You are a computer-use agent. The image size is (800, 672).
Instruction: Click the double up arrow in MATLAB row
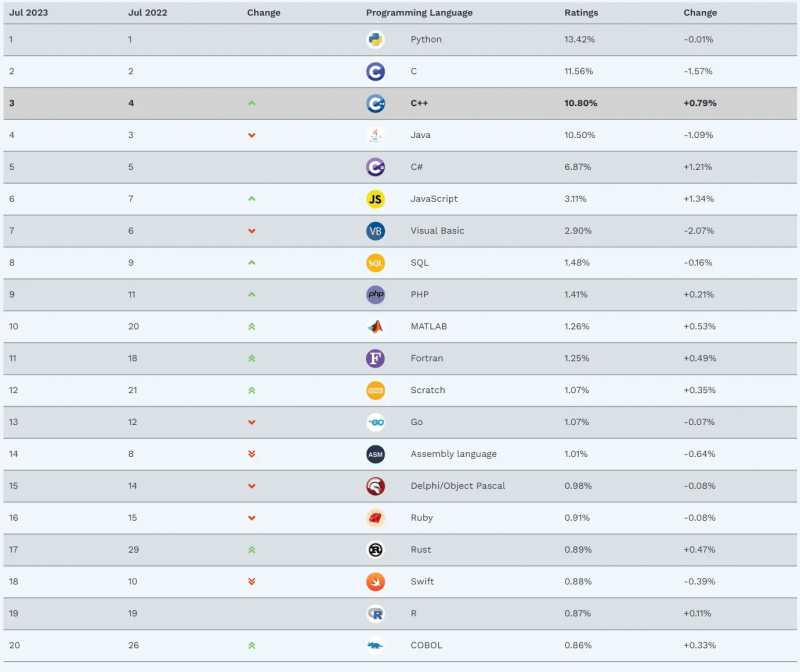point(252,327)
